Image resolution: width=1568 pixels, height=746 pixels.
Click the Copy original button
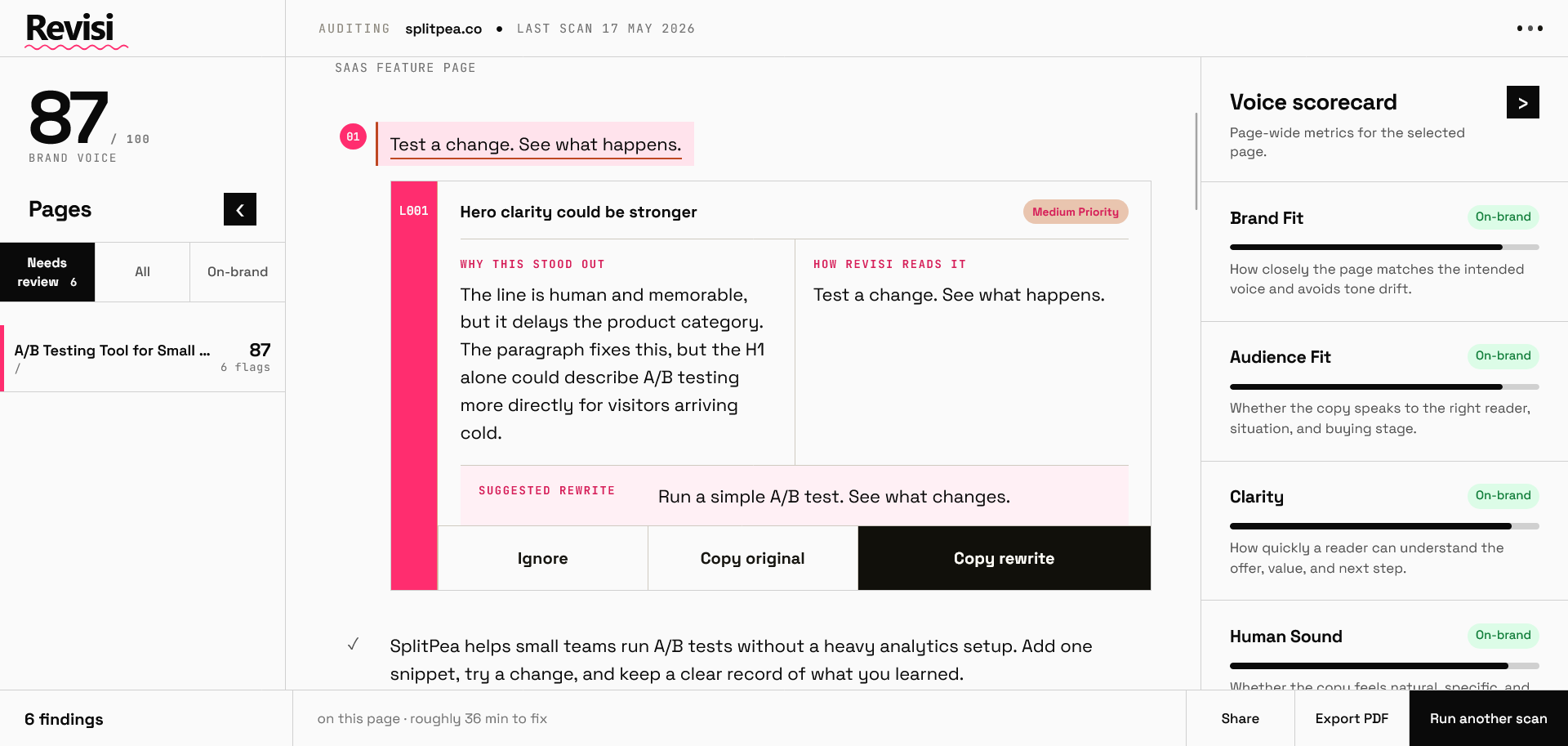click(753, 558)
